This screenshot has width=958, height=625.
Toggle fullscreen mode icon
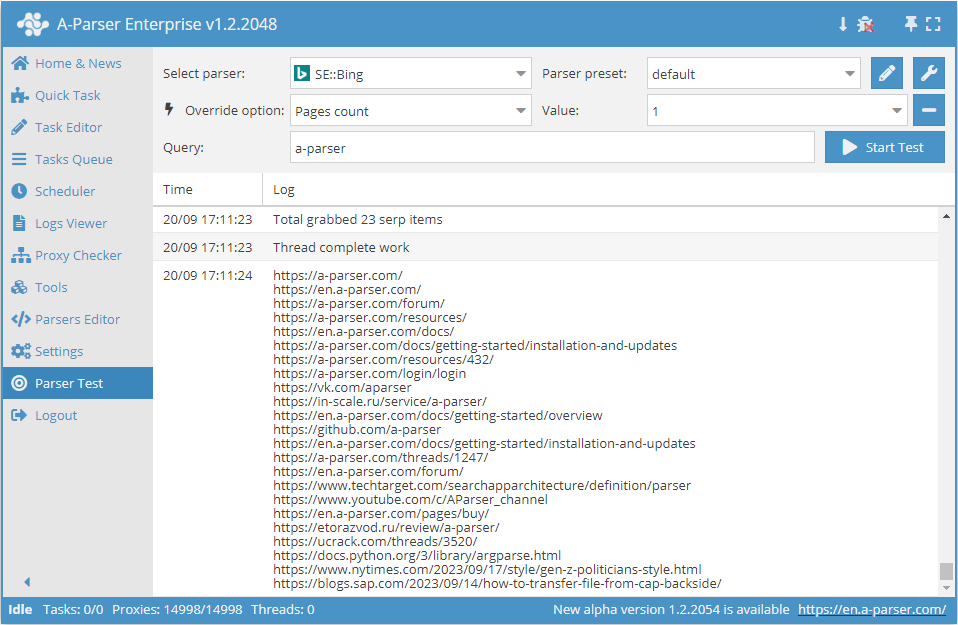pos(933,24)
